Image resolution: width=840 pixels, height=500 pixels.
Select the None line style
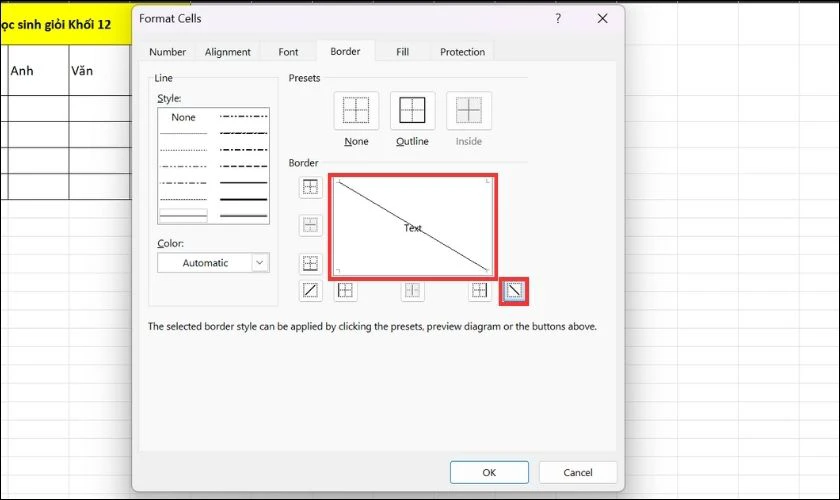(x=183, y=117)
